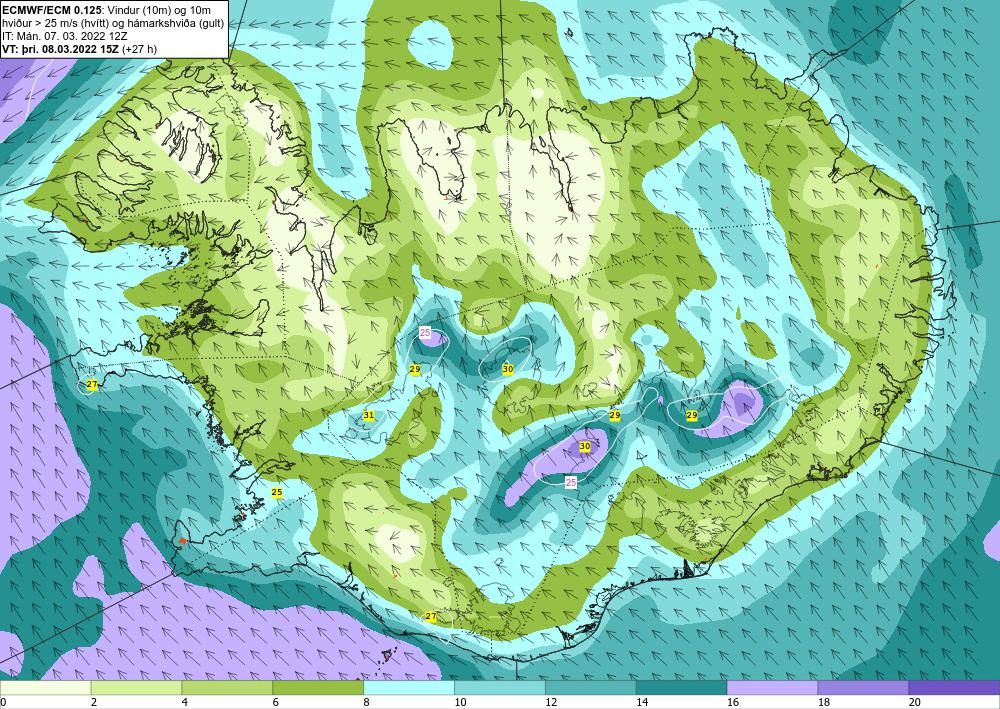The width and height of the screenshot is (1000, 709).
Task: Click valid time 'VT: þri. 08.03.2022 15Z (+27 h)'
Action: click(80, 49)
